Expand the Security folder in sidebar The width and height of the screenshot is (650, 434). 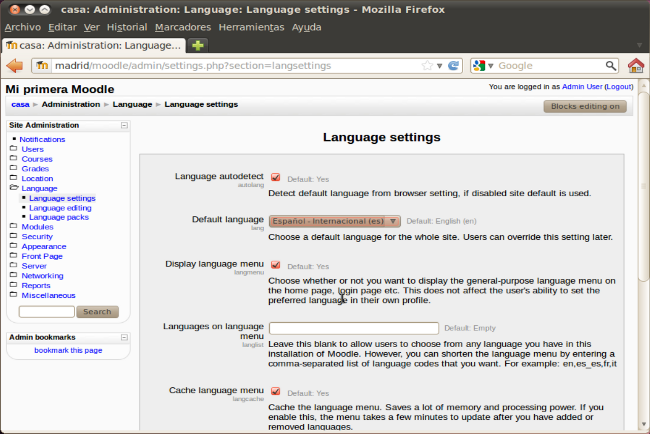[37, 236]
